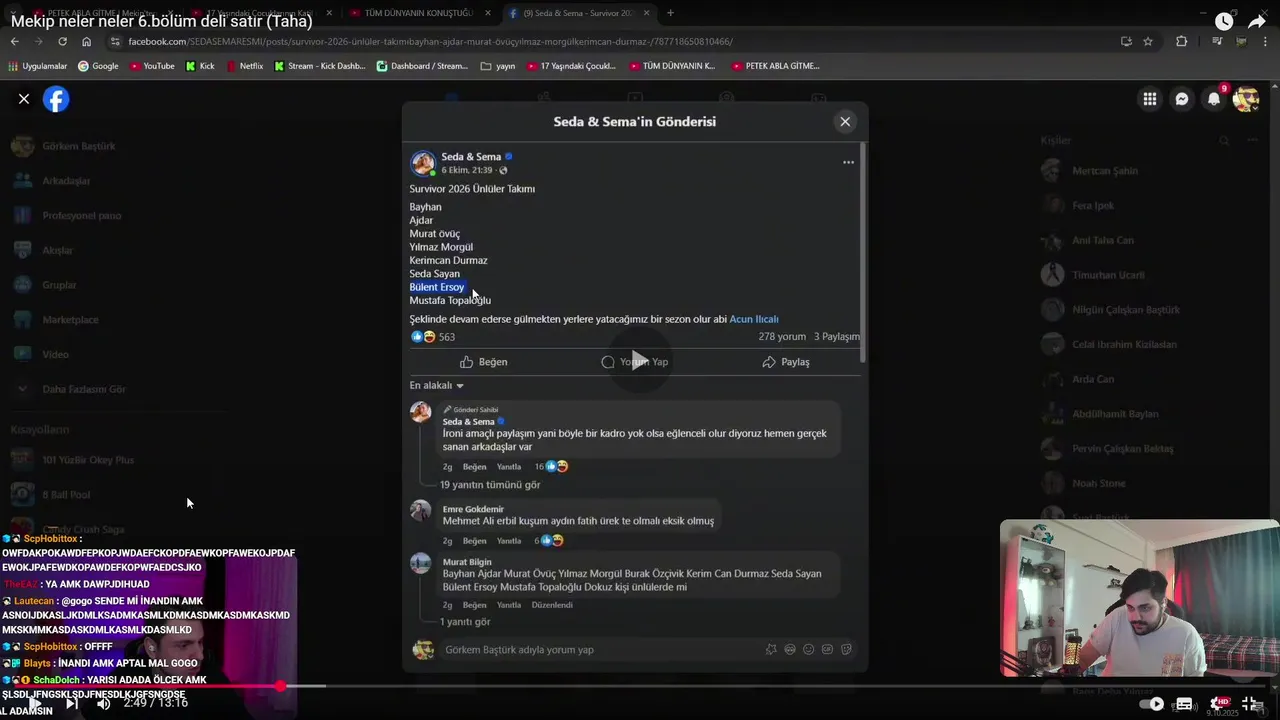This screenshot has width=1280, height=720.
Task: Open Facebook notifications bell
Action: 1214,99
